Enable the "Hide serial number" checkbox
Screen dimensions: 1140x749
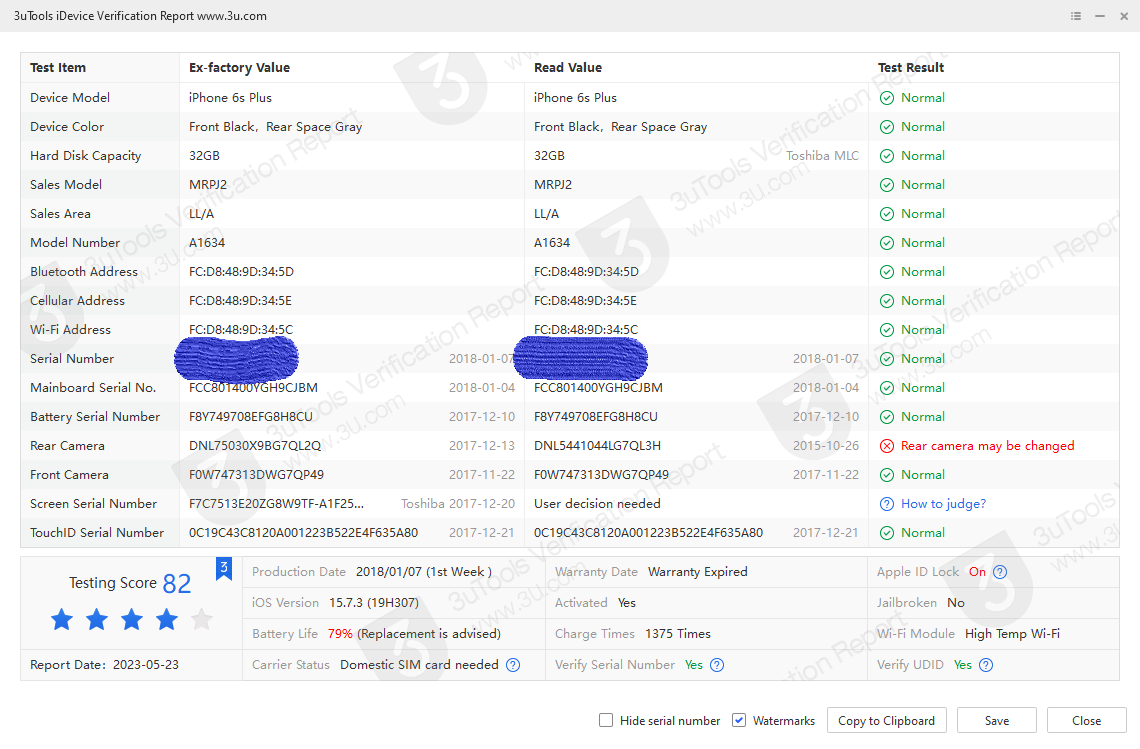coord(605,720)
